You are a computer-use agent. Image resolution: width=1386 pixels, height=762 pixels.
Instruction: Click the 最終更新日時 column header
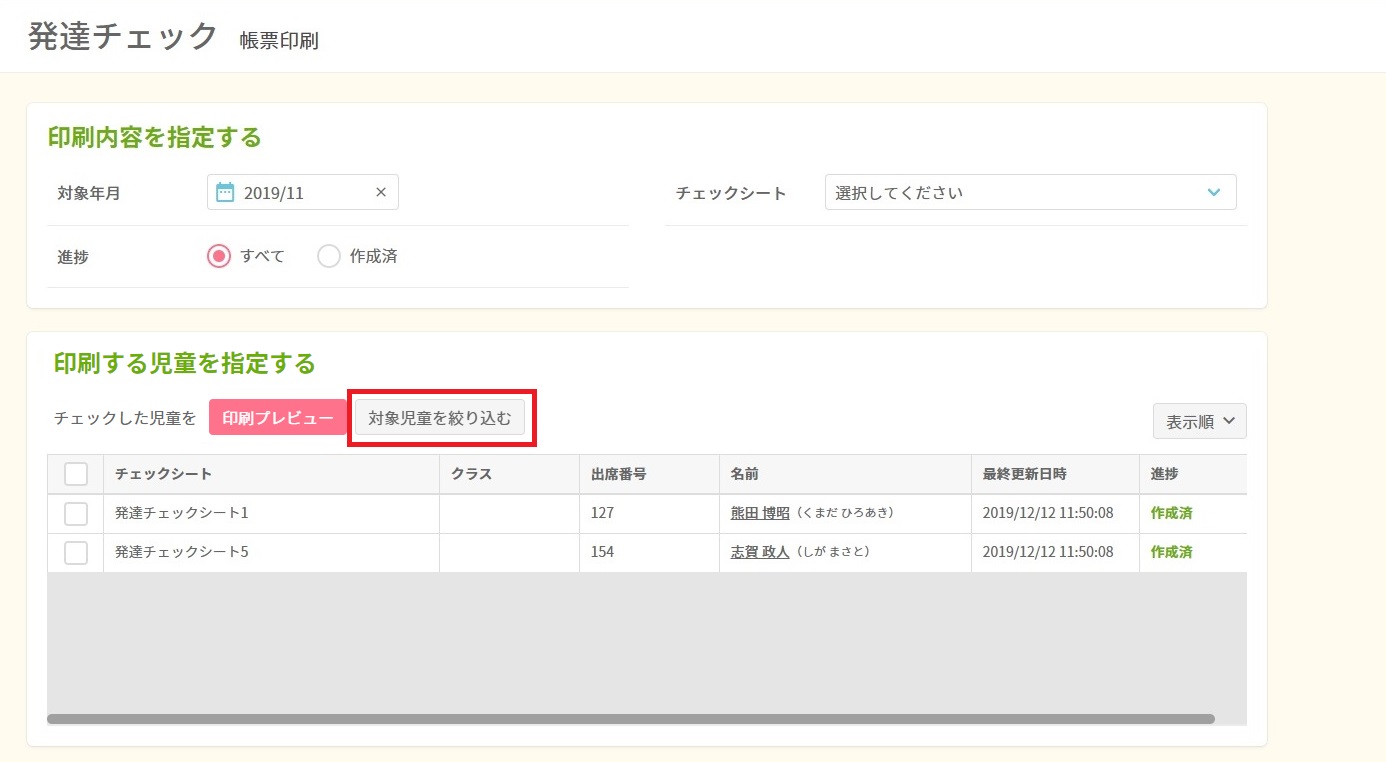(x=1055, y=474)
